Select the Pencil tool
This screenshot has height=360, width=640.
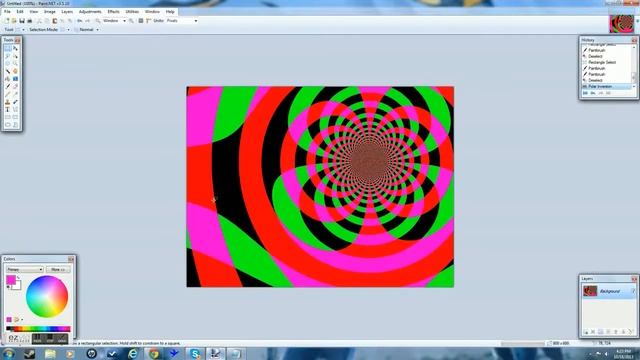click(7, 94)
